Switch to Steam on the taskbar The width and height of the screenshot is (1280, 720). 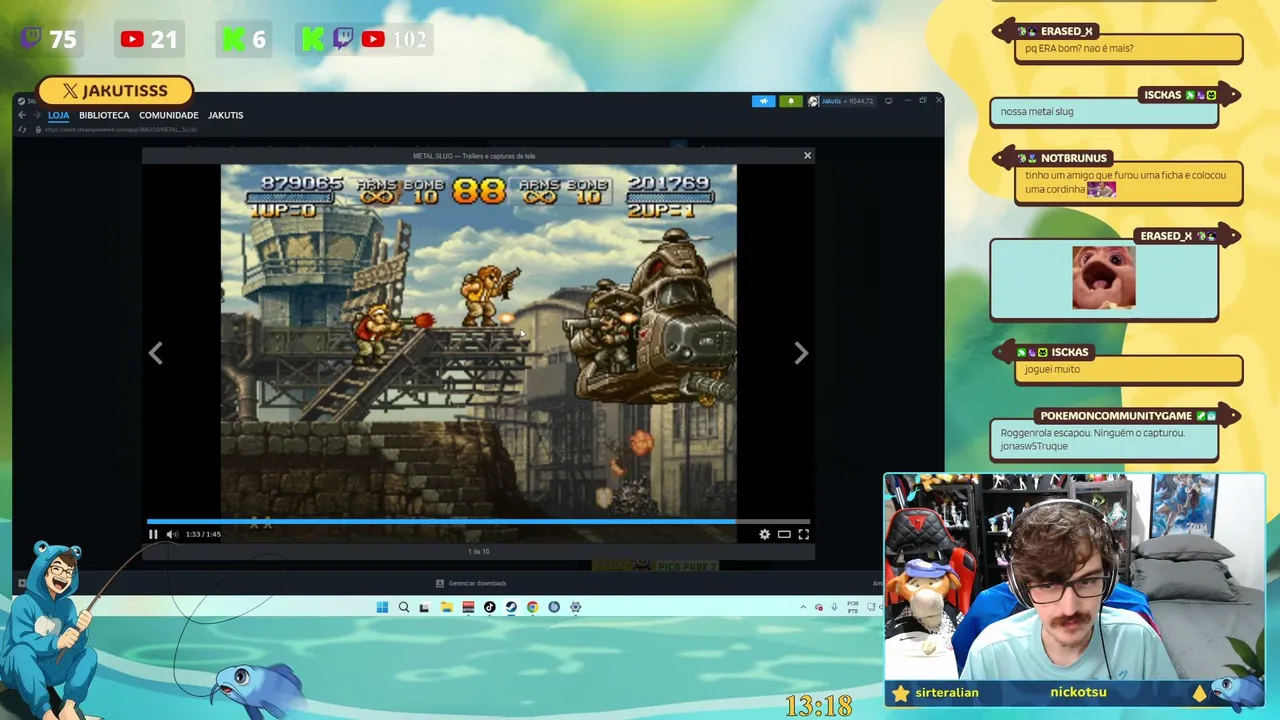(x=511, y=607)
